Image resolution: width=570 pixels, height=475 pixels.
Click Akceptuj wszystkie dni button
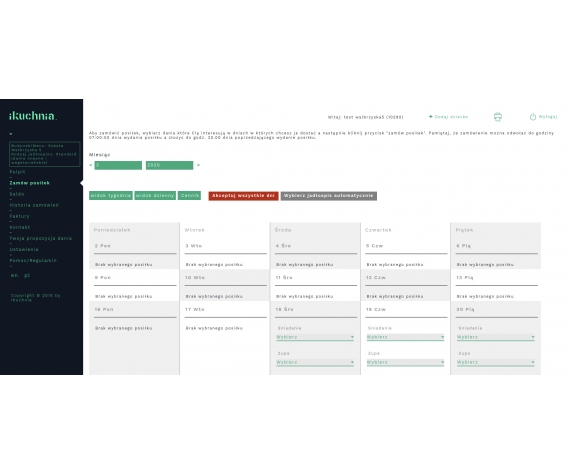click(244, 196)
